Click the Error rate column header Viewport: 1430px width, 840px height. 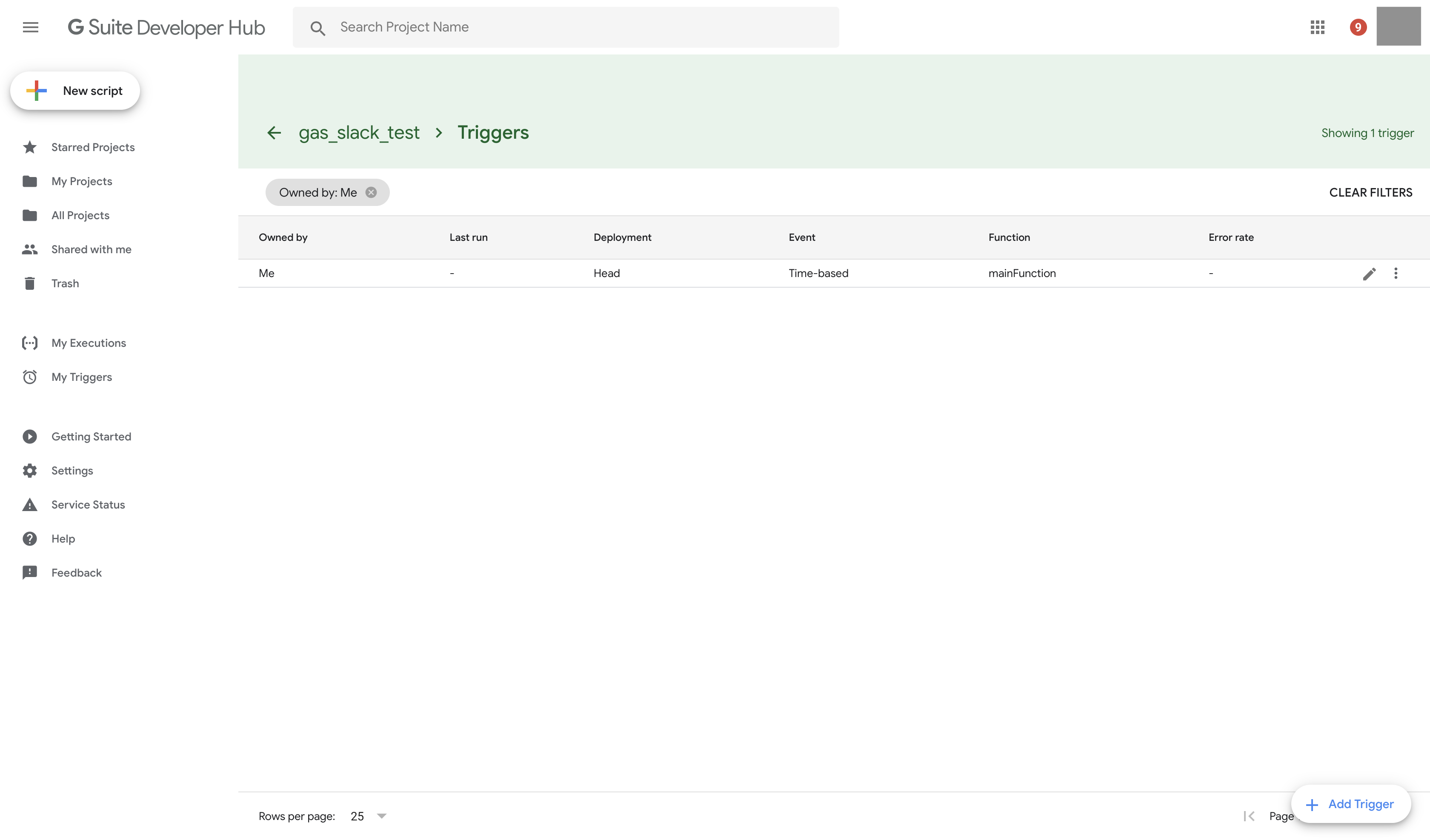click(1231, 237)
